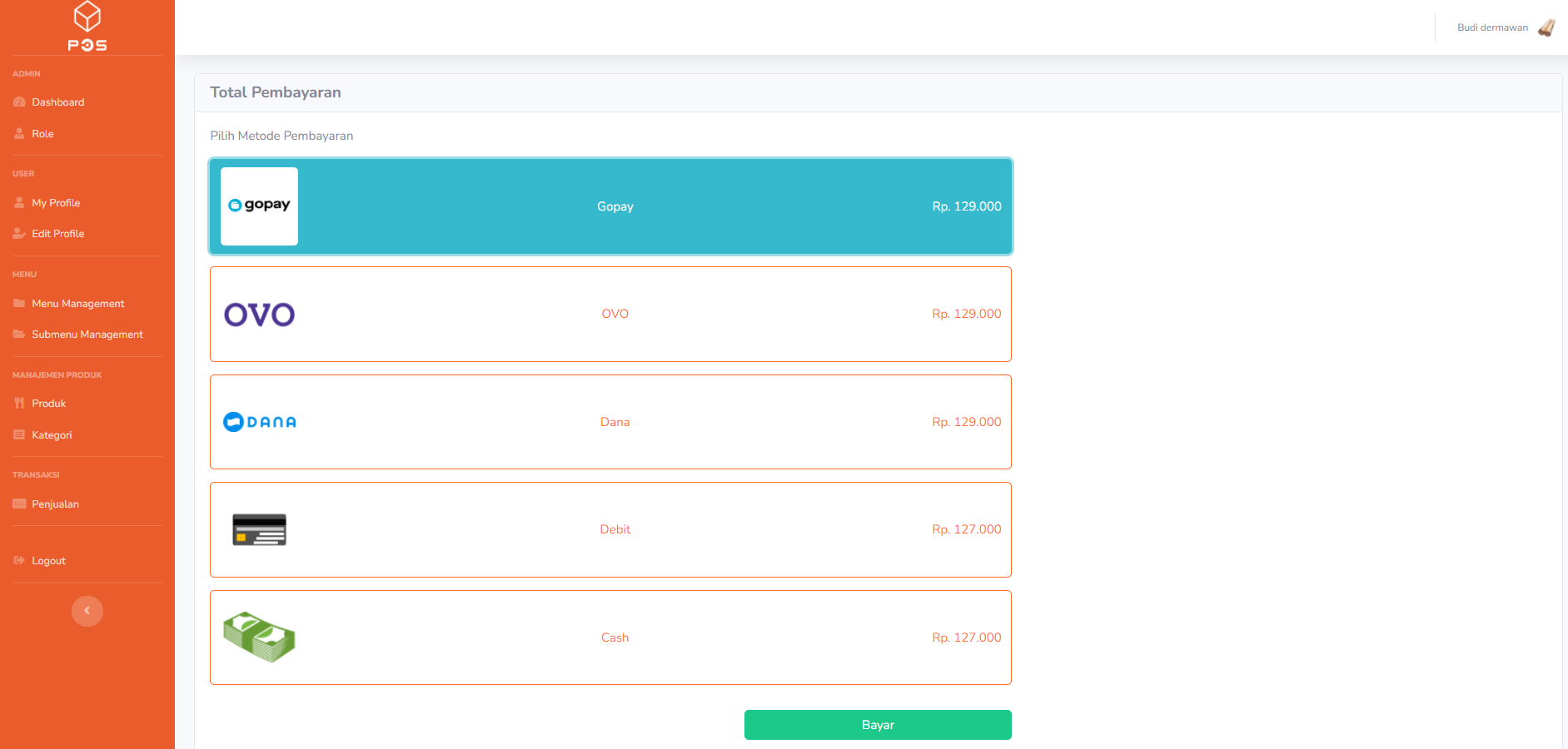Click the Penjualan cash register icon
The width and height of the screenshot is (1568, 749).
click(x=19, y=504)
